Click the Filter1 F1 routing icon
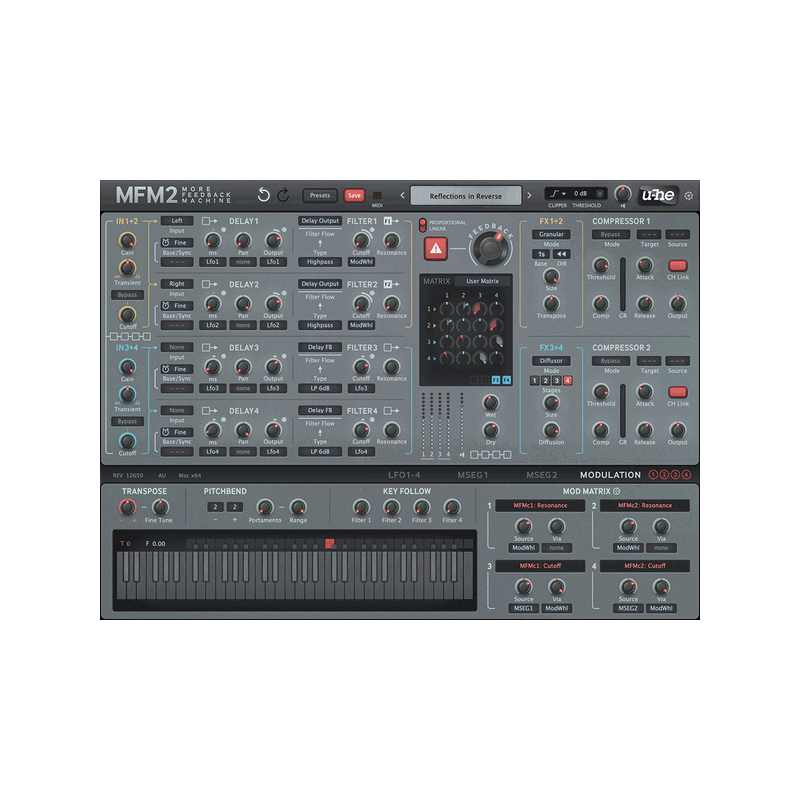Image resolution: width=800 pixels, height=800 pixels. tap(391, 221)
